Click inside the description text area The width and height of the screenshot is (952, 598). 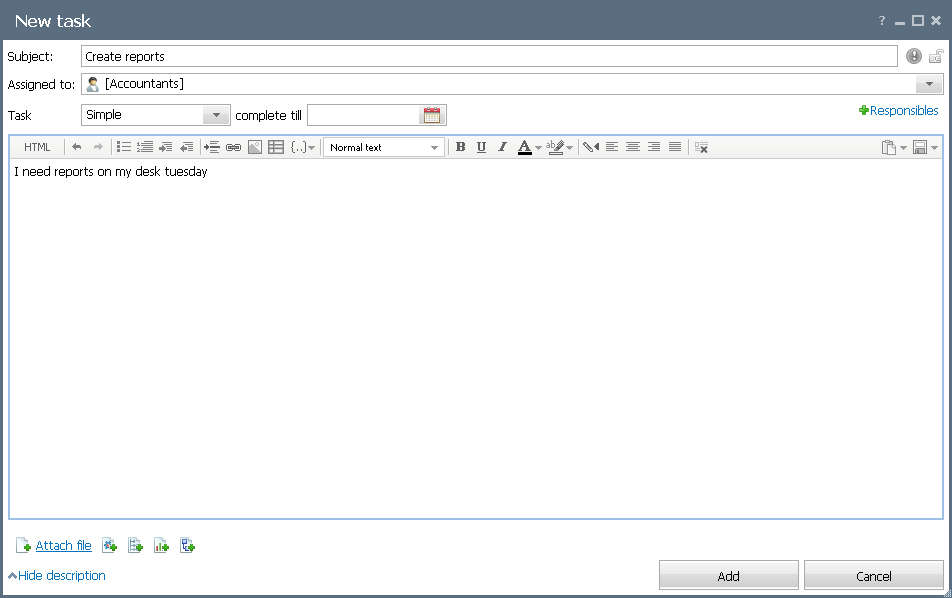(x=475, y=340)
